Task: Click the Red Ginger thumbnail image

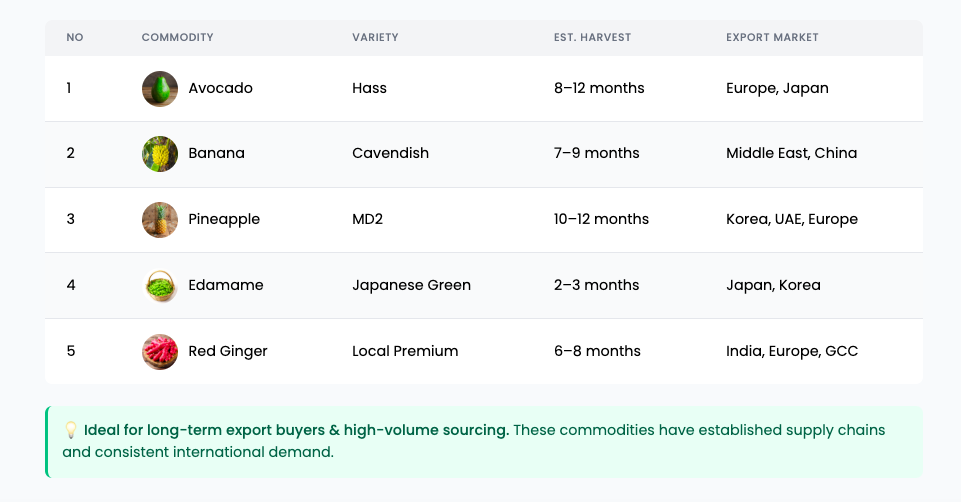Action: click(160, 351)
